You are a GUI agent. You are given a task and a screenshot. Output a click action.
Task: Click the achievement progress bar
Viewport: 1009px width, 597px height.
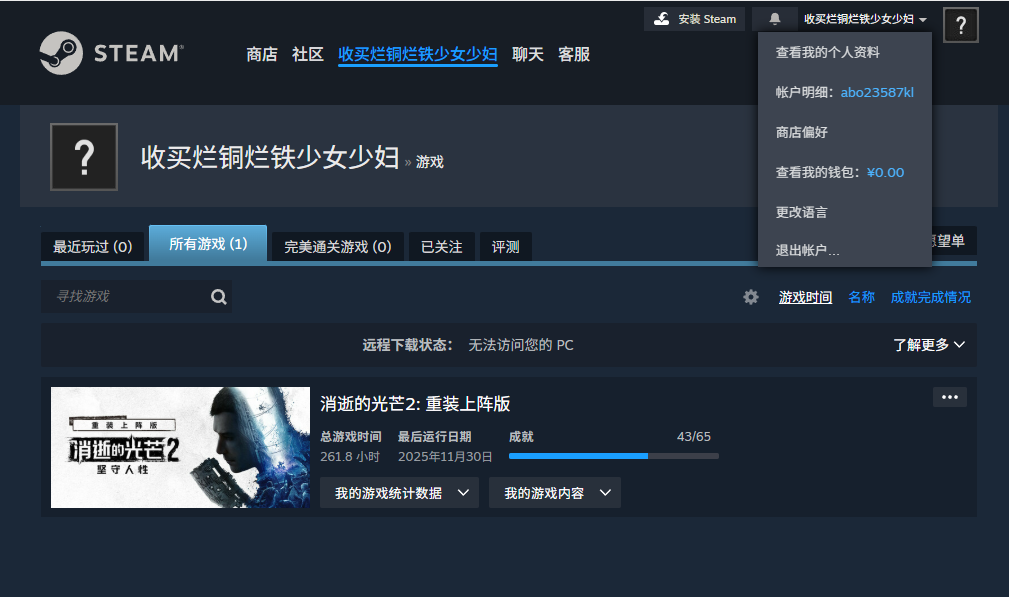coord(613,456)
